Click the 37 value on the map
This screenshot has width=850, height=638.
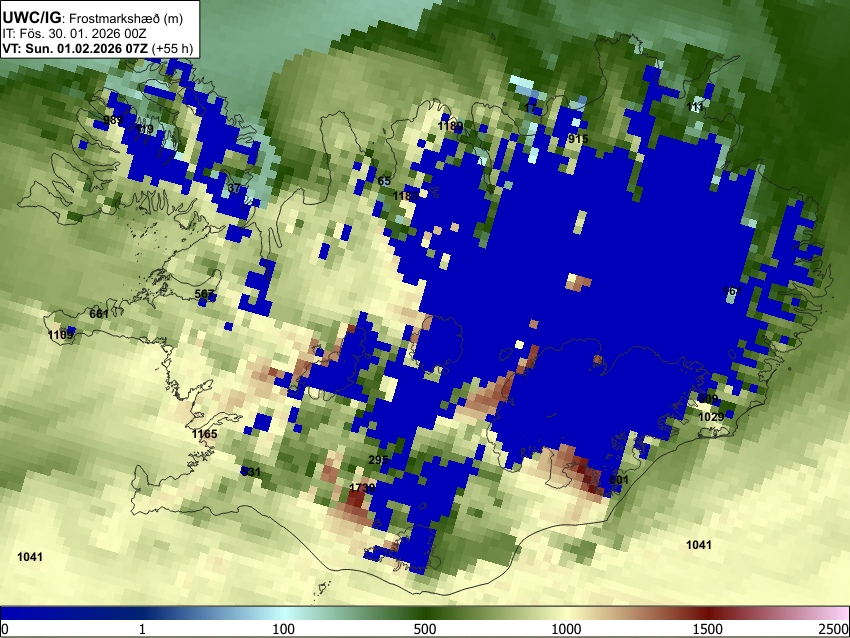coord(234,188)
